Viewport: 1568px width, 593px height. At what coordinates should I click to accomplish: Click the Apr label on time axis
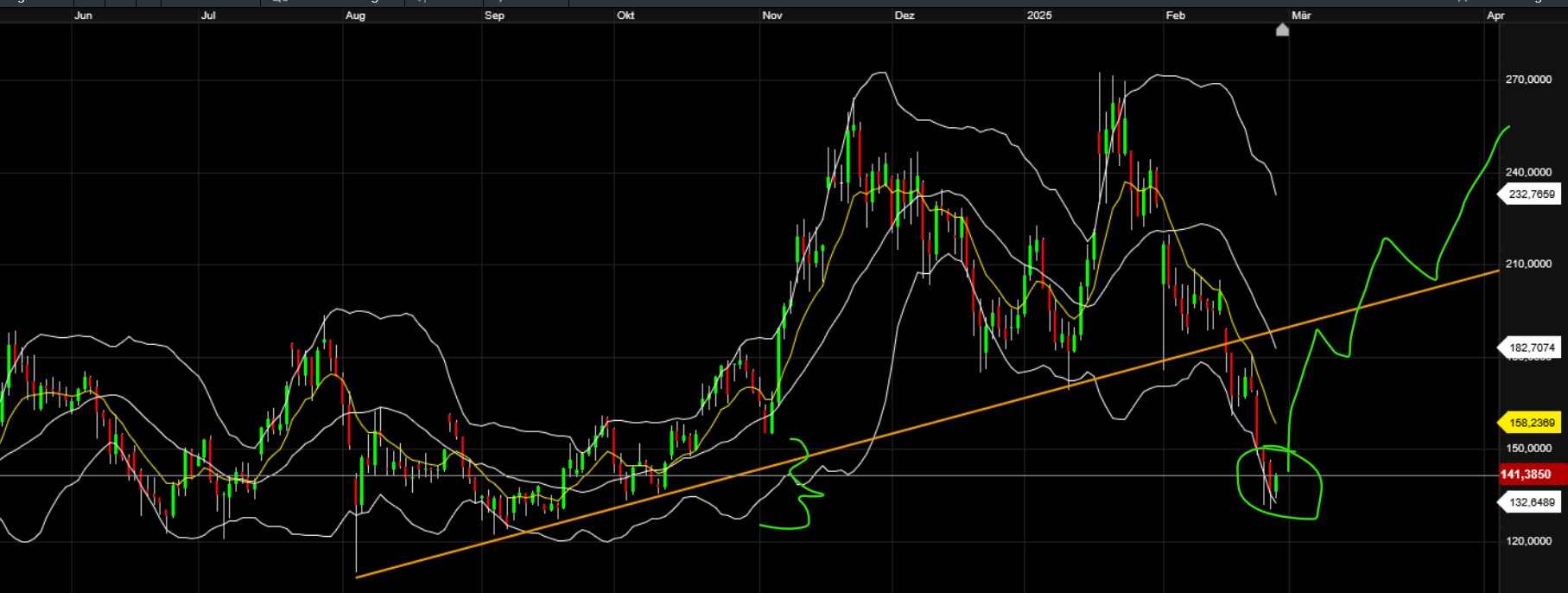(x=1495, y=16)
